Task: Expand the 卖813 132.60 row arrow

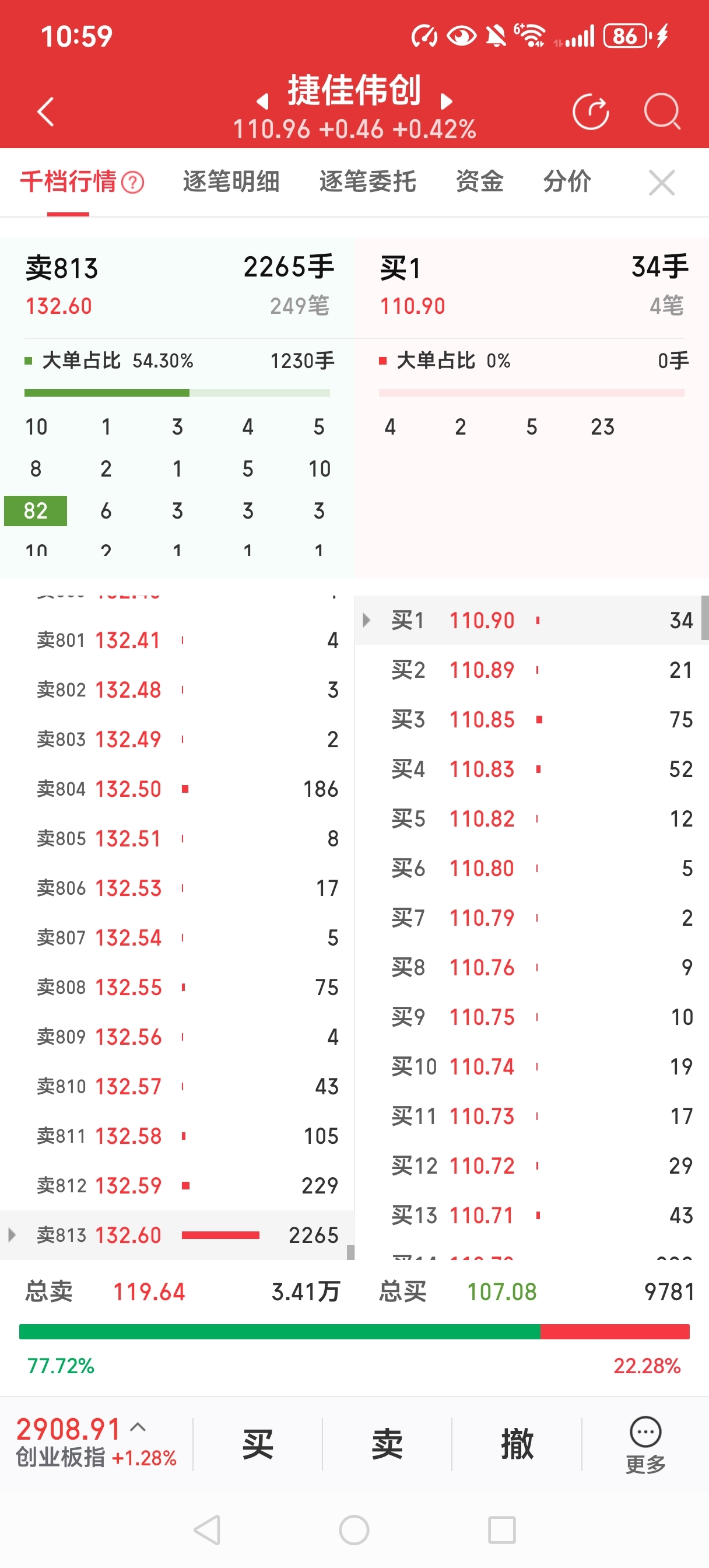Action: [12, 1235]
